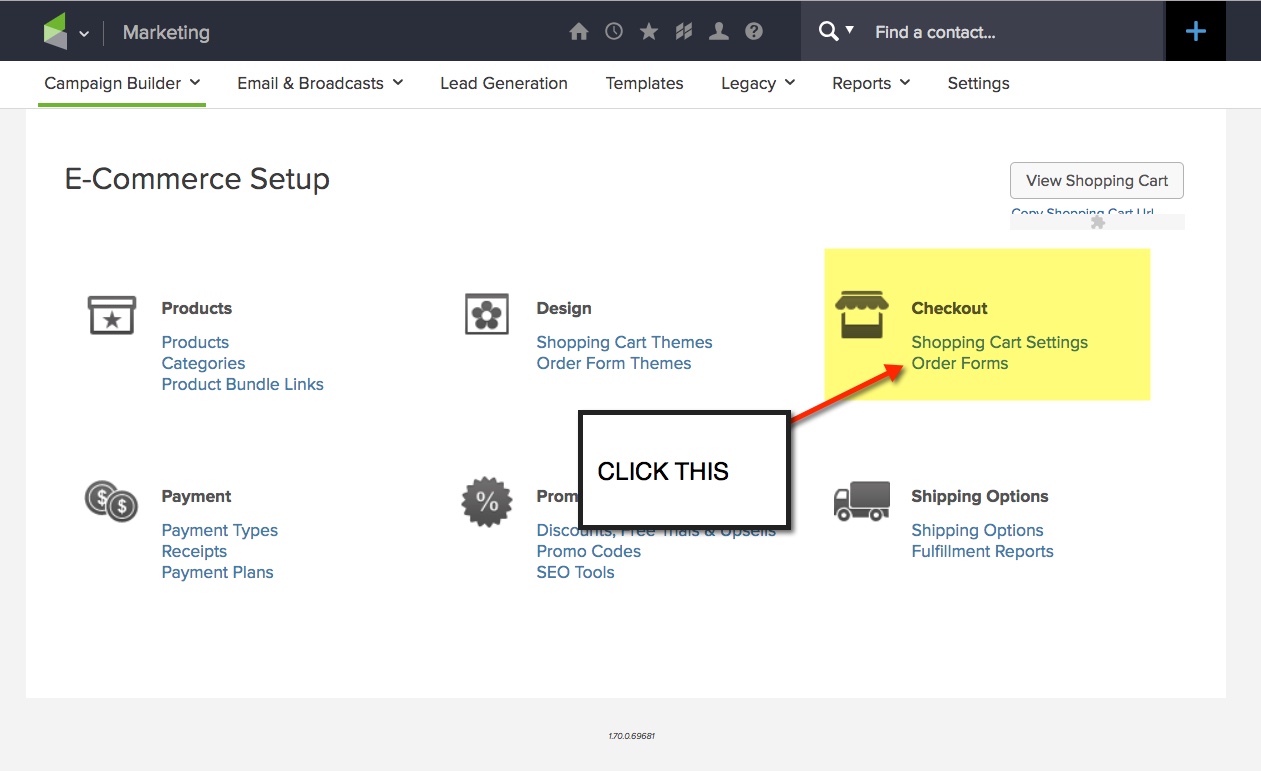Open the Templates menu item
The width and height of the screenshot is (1261, 771).
pos(644,83)
